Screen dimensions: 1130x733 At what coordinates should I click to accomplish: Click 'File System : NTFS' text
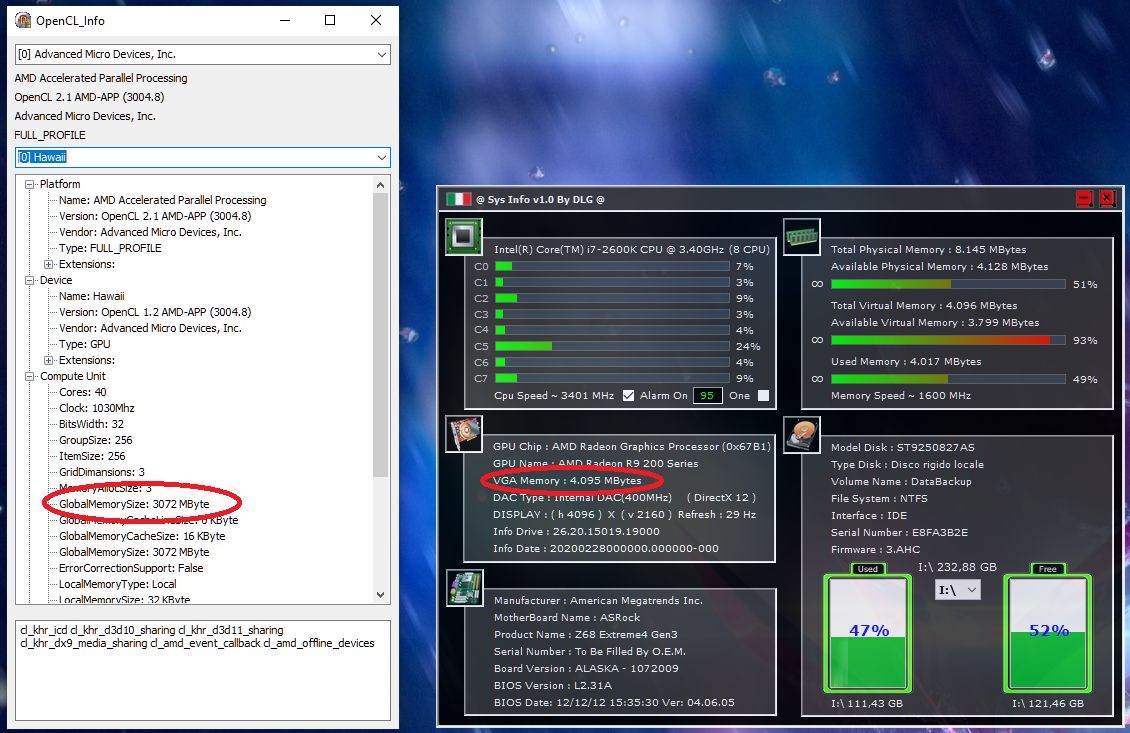point(879,499)
